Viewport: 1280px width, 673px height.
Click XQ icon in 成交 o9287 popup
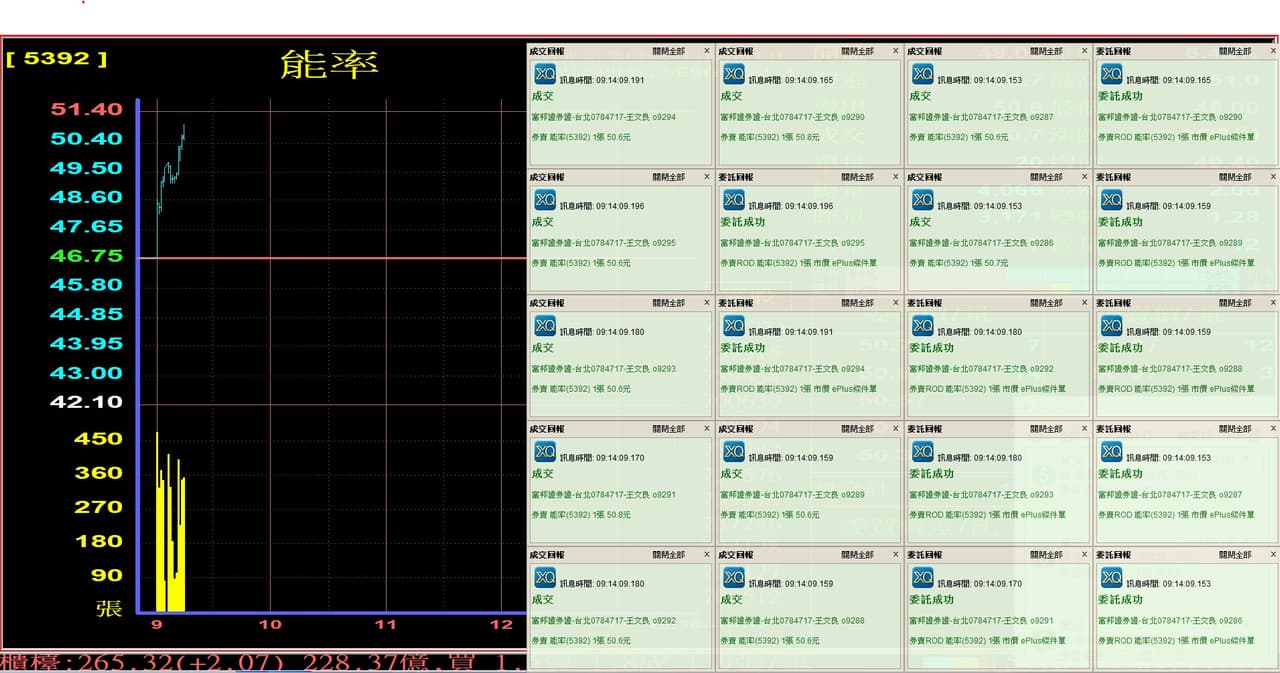(x=923, y=74)
